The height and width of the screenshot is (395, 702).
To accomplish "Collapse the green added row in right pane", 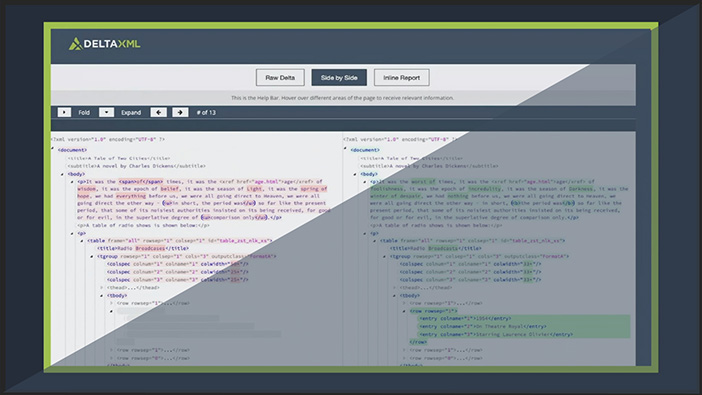I will click(x=404, y=311).
